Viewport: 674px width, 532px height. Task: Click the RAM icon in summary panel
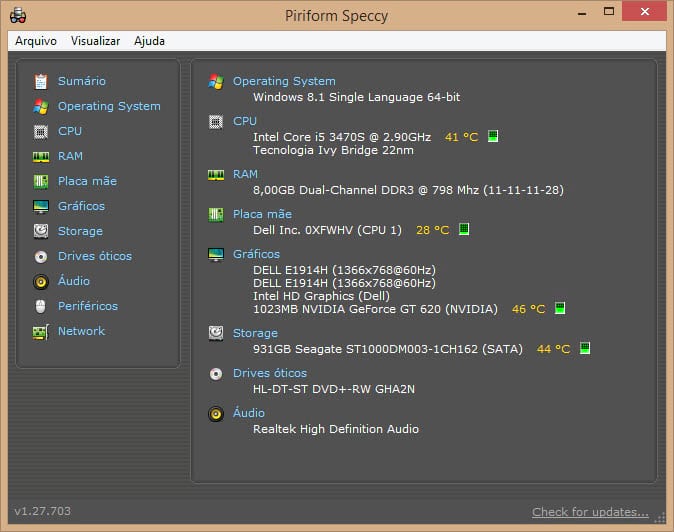coord(216,175)
